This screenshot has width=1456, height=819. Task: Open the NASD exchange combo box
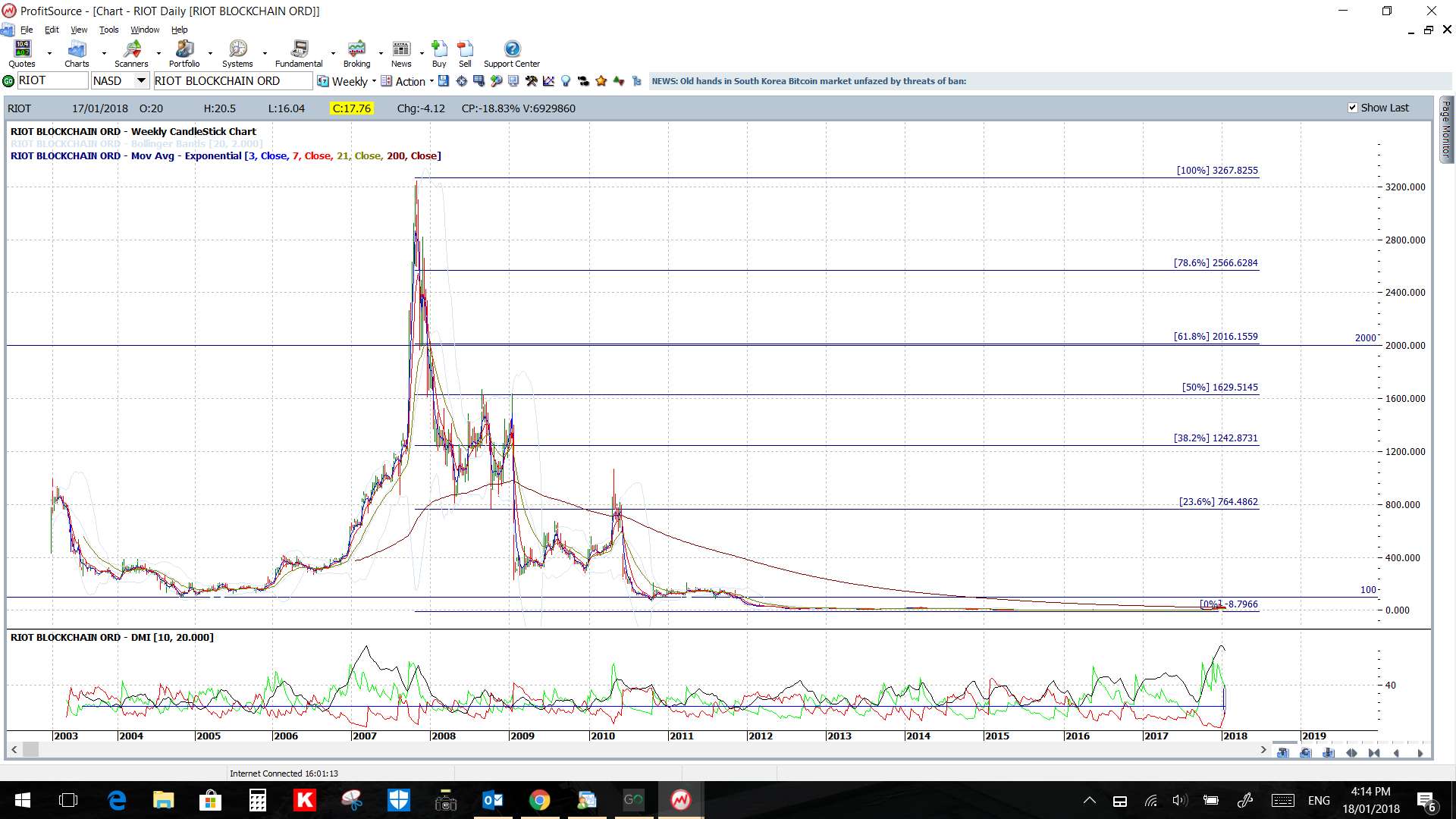click(x=120, y=80)
